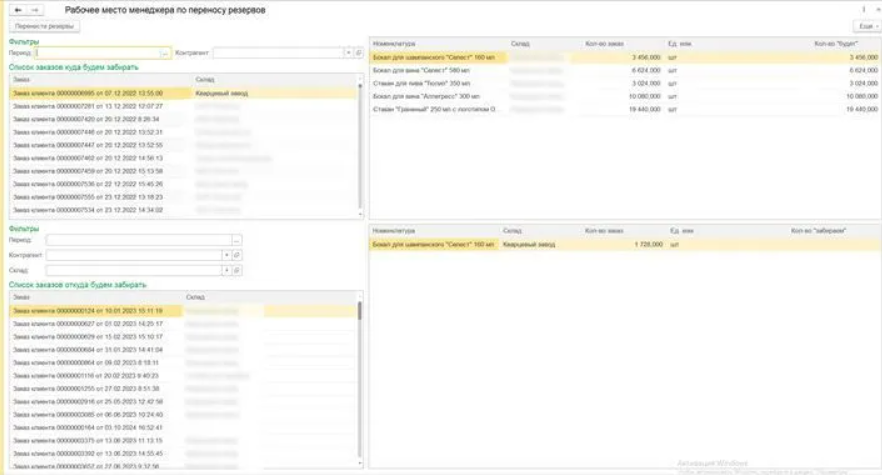
Task: Select order from 25.05.2023 12:42:58
Action: [183, 401]
